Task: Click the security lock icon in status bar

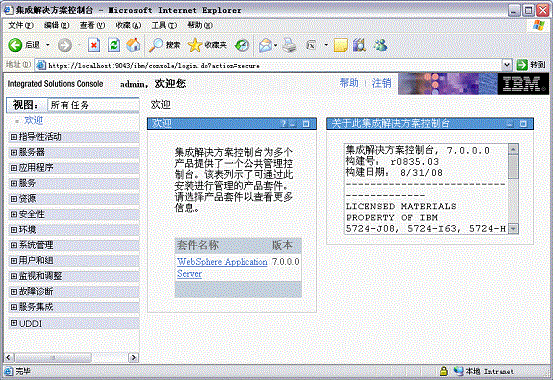Action: click(x=444, y=371)
